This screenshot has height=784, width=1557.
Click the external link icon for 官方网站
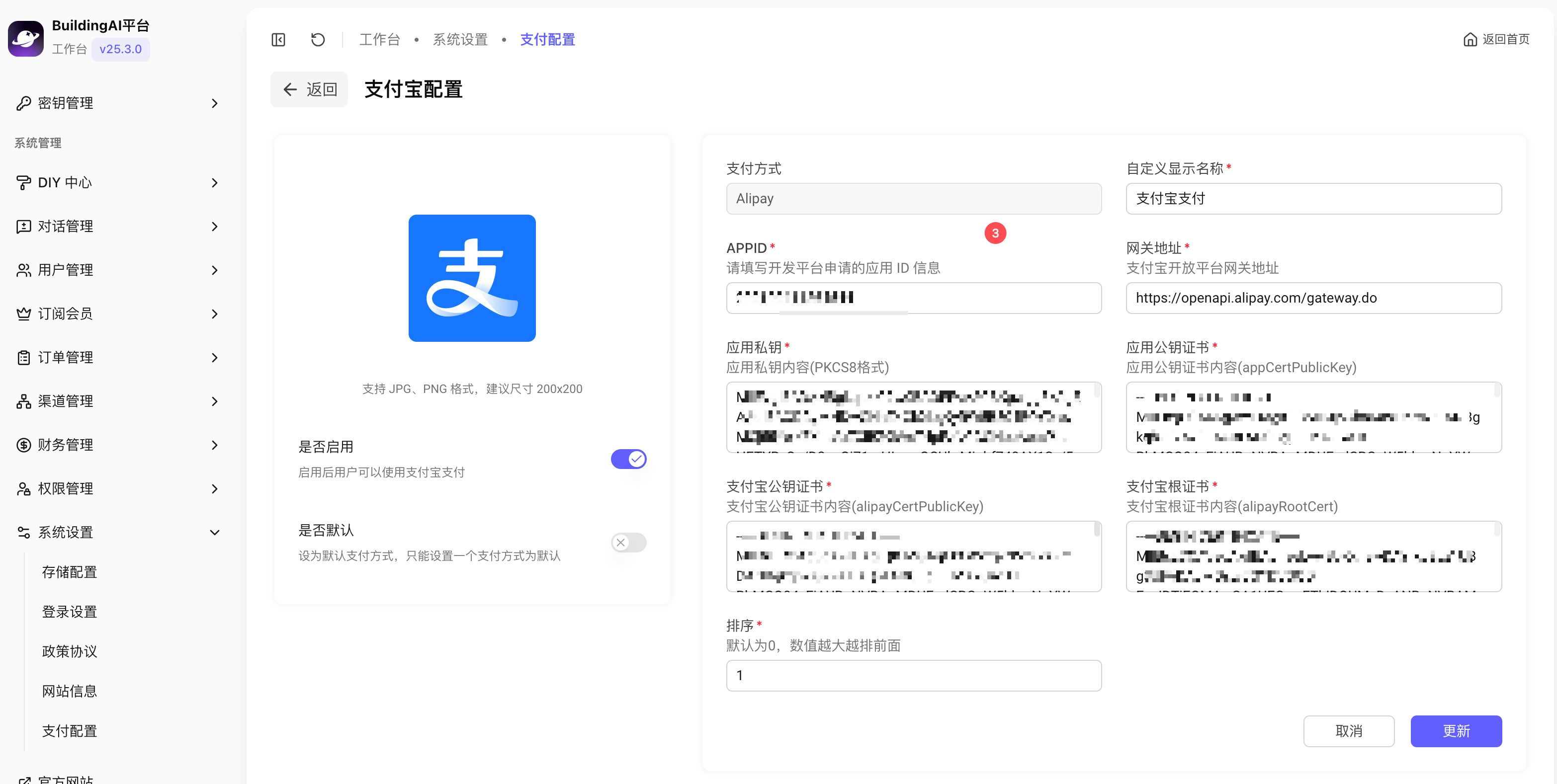(x=23, y=781)
